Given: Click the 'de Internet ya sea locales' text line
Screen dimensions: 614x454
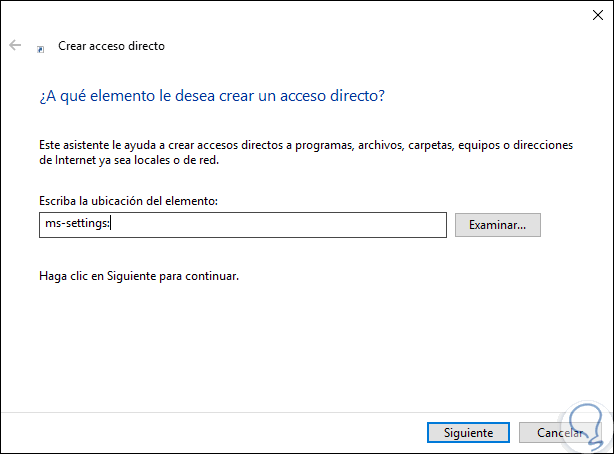Looking at the screenshot, I should pos(140,159).
